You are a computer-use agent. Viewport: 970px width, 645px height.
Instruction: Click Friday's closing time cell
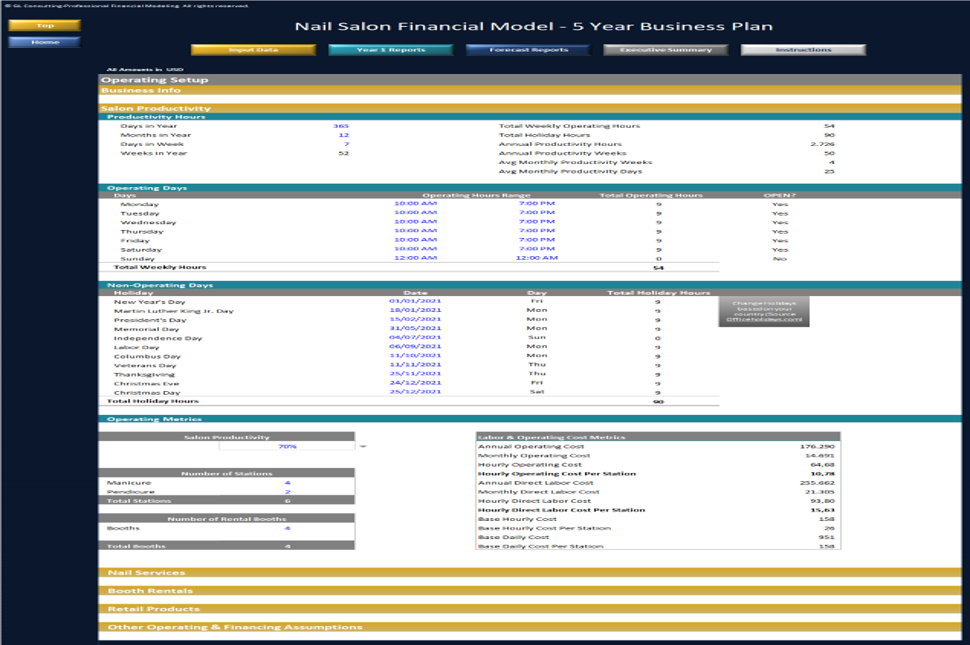click(x=537, y=240)
